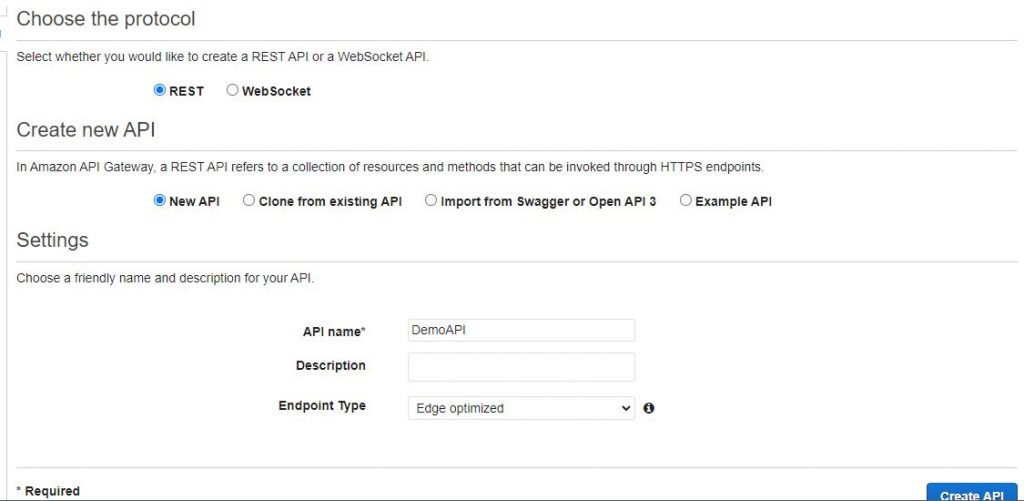Screen dimensions: 1024x501
Task: Click into the empty Description field
Action: (521, 367)
